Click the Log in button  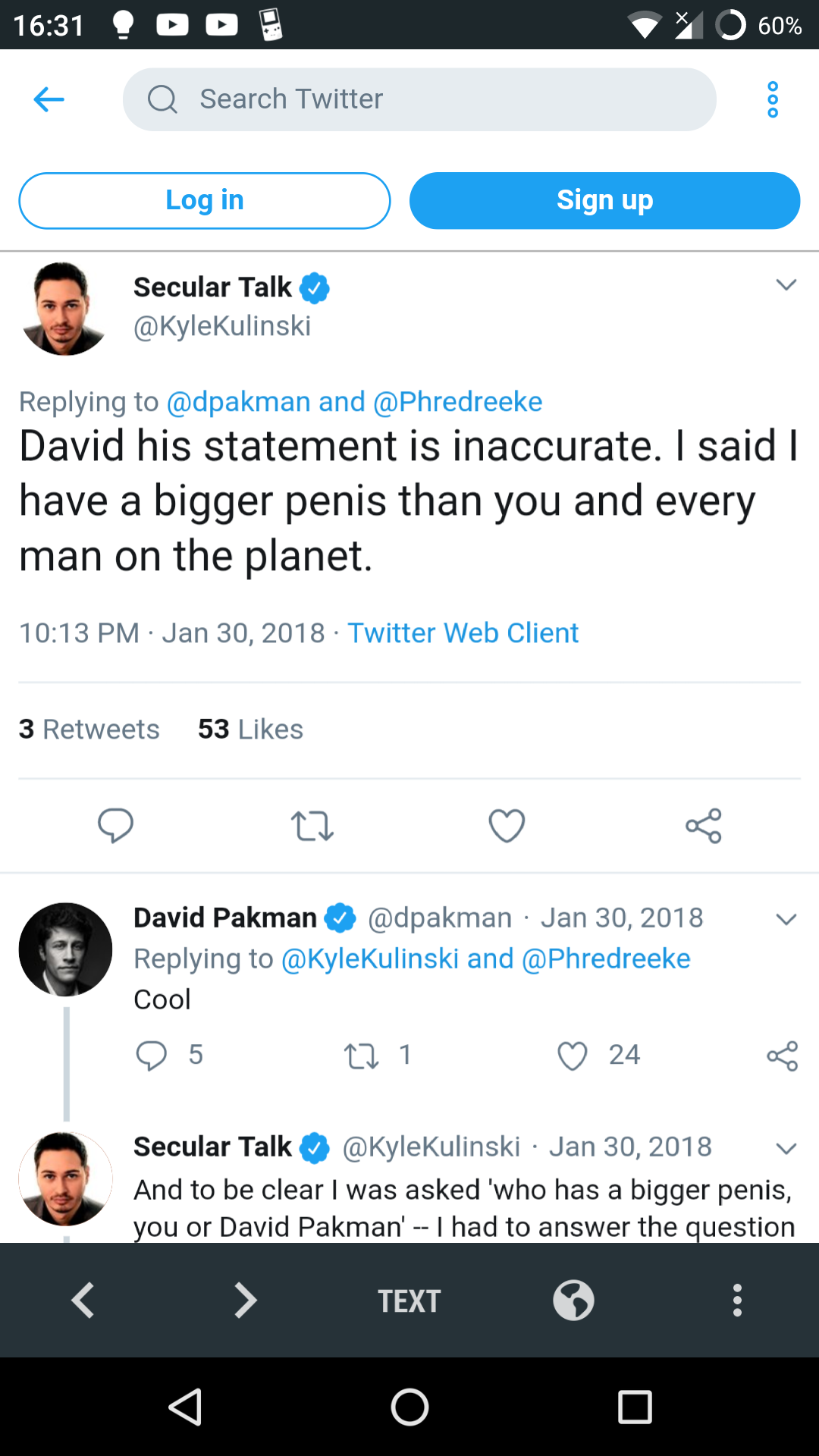204,200
